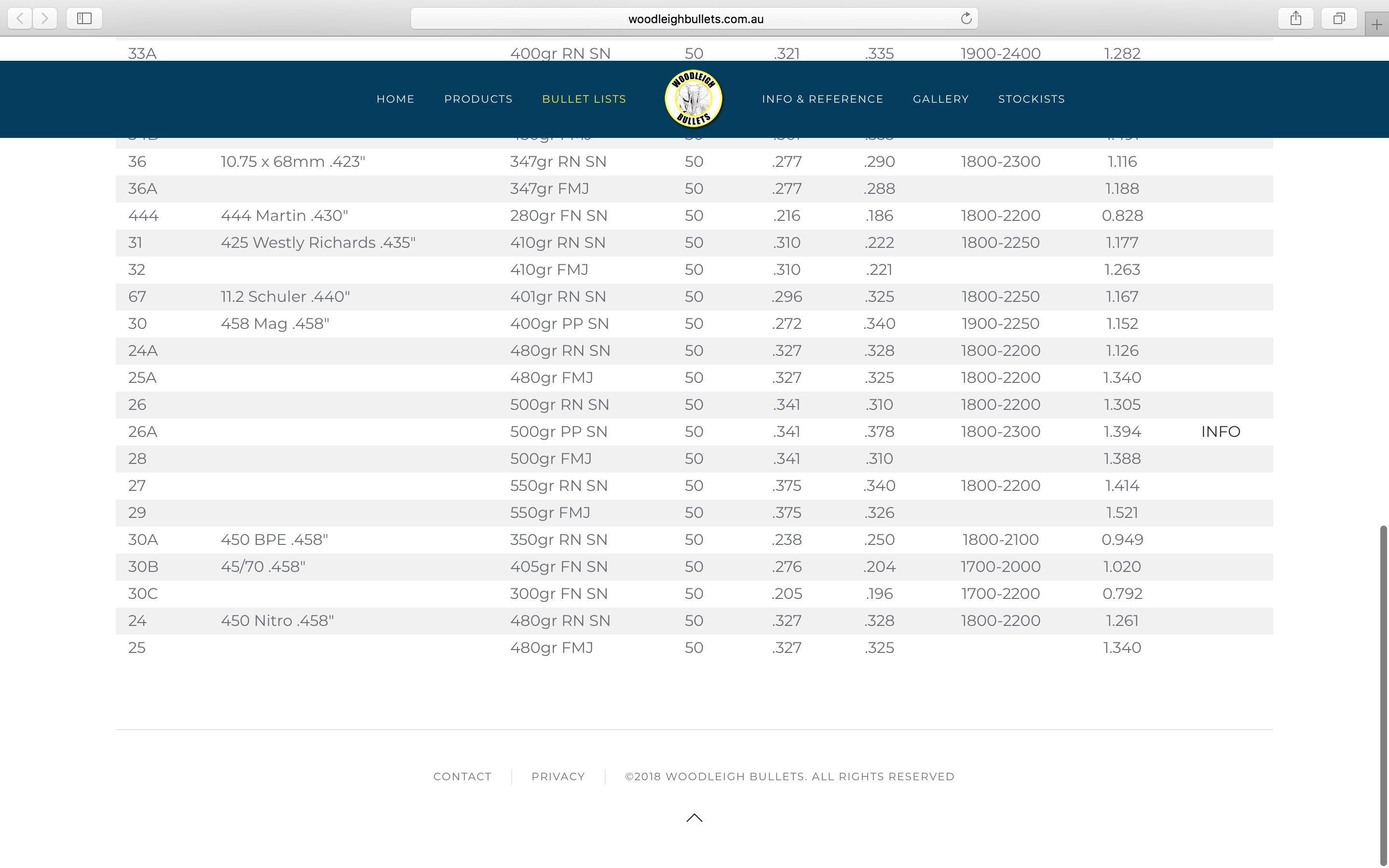Click the code '25A' cell

[142, 377]
